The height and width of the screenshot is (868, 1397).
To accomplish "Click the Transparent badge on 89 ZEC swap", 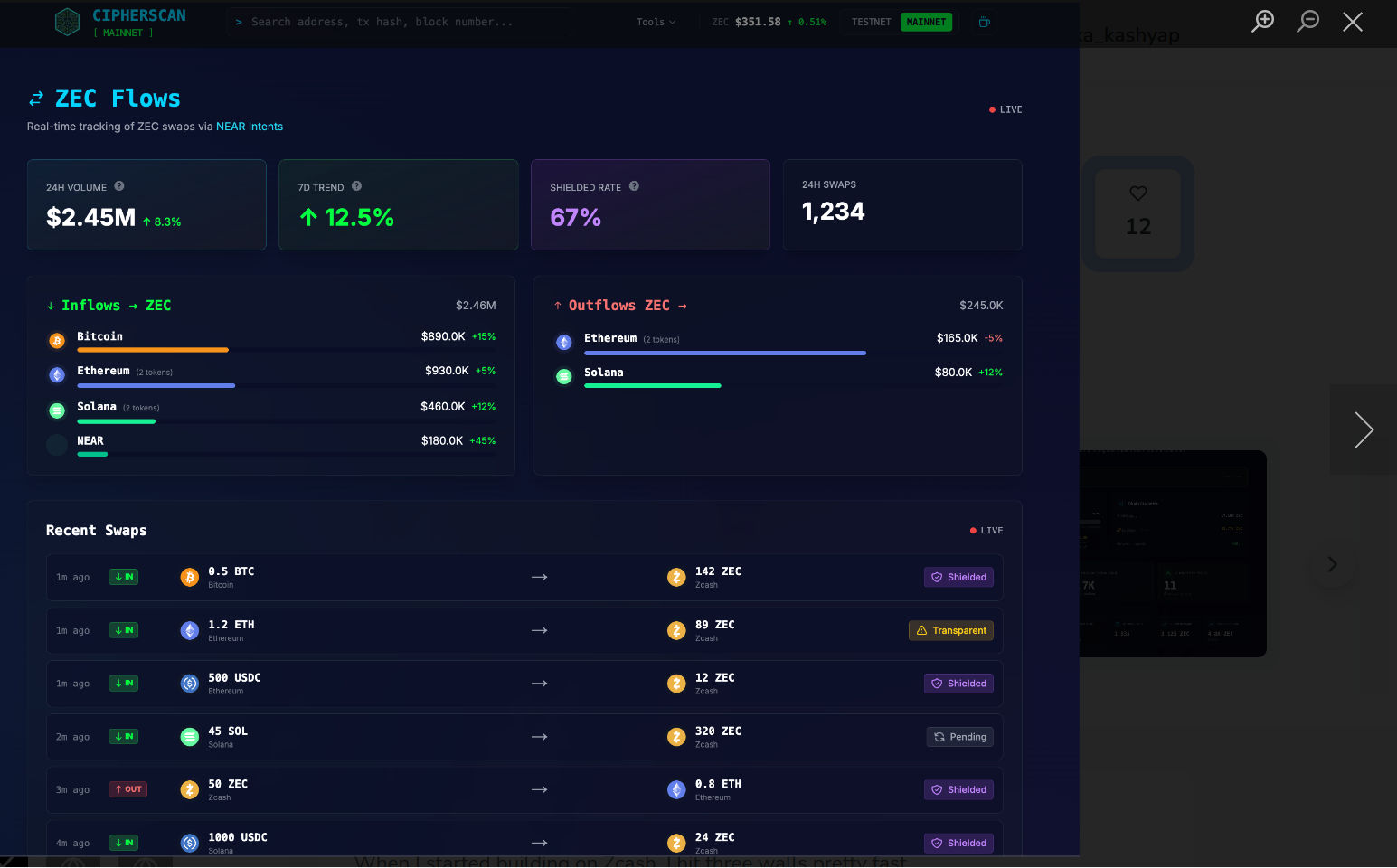I will (x=951, y=630).
